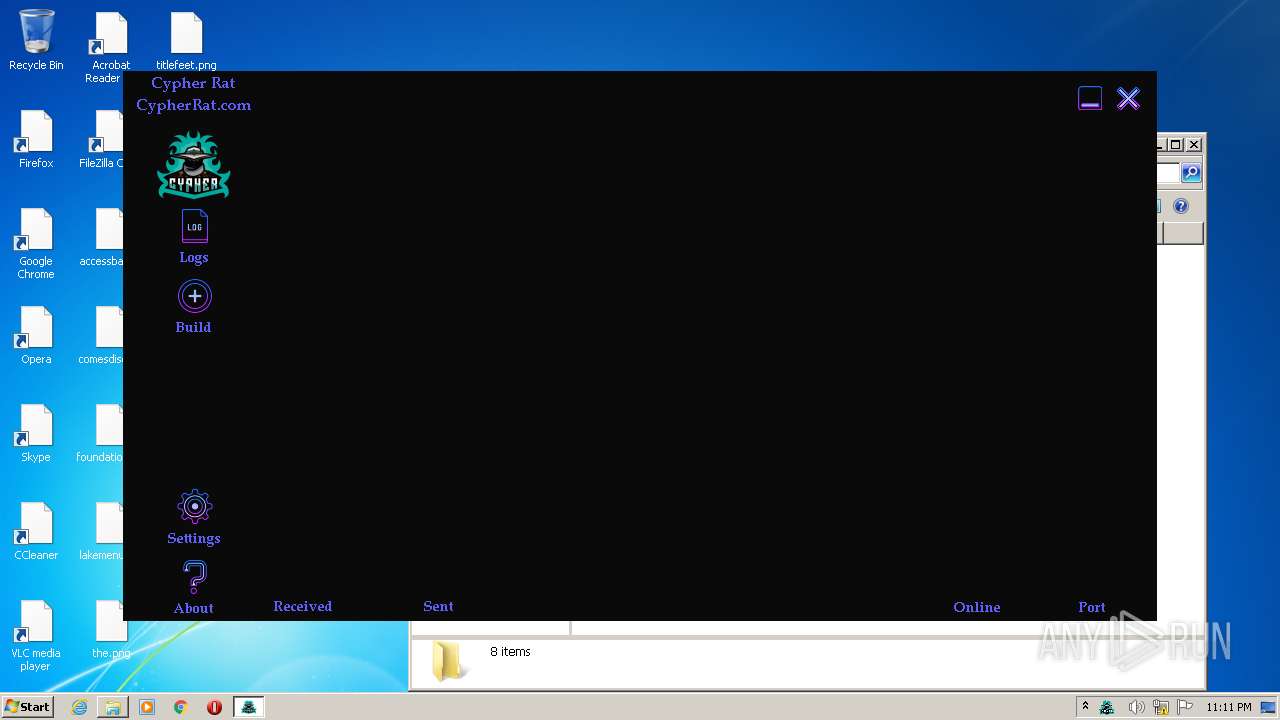Open Windows Explorer from taskbar
This screenshot has width=1280, height=720.
[x=113, y=707]
